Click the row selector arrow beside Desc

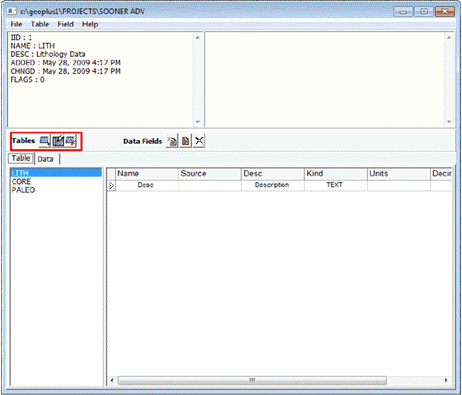[x=111, y=185]
